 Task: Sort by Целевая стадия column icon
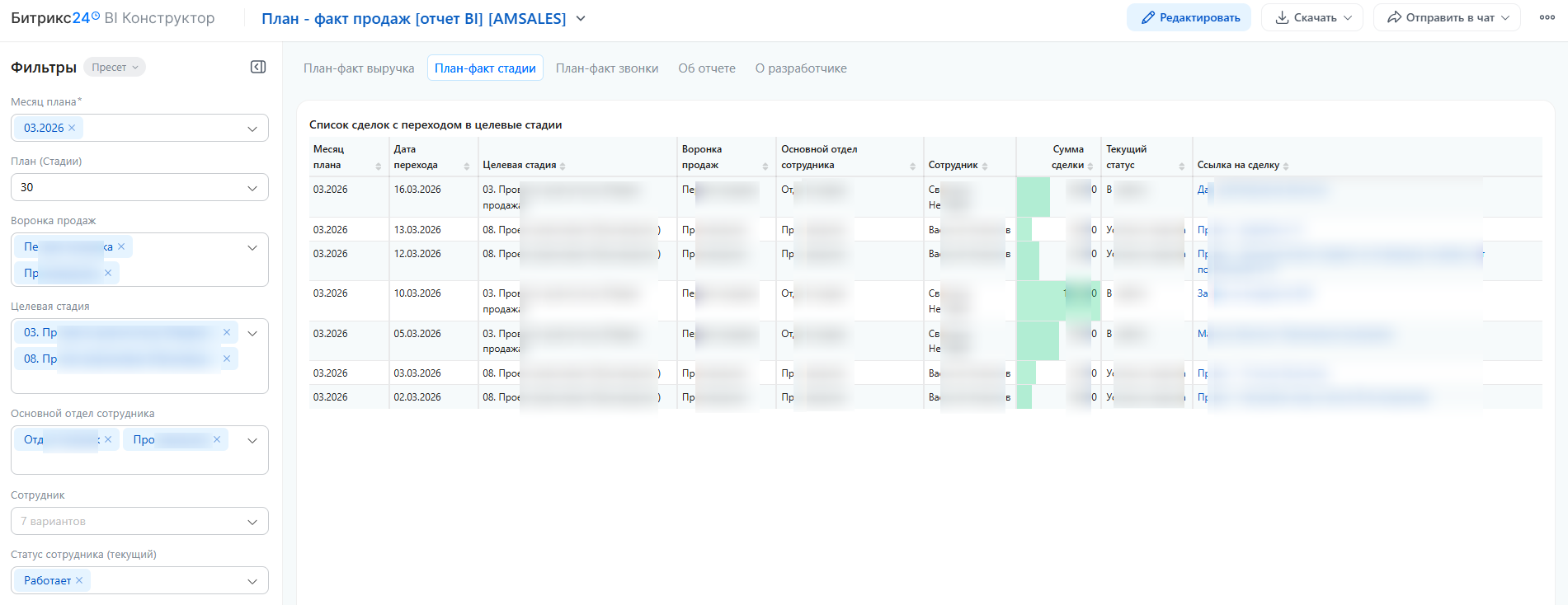[563, 166]
